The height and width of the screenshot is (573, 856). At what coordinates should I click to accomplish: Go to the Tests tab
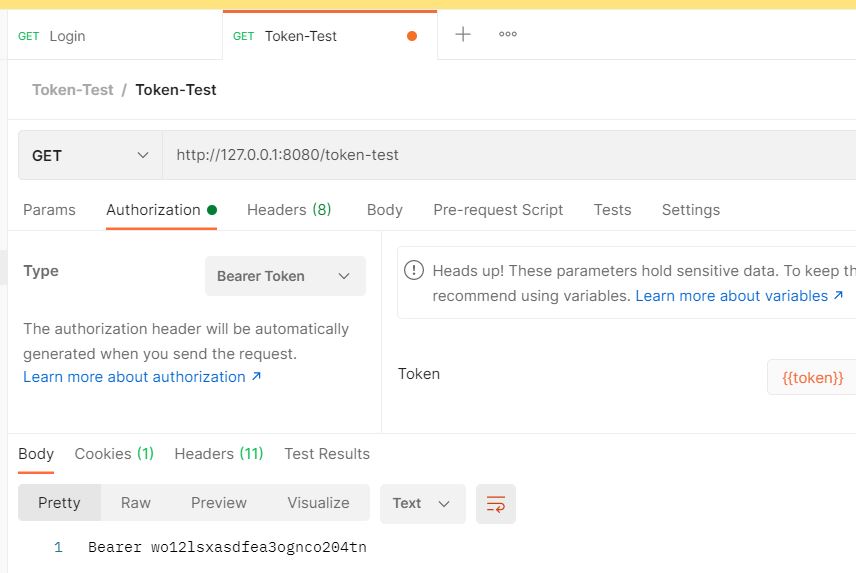612,210
